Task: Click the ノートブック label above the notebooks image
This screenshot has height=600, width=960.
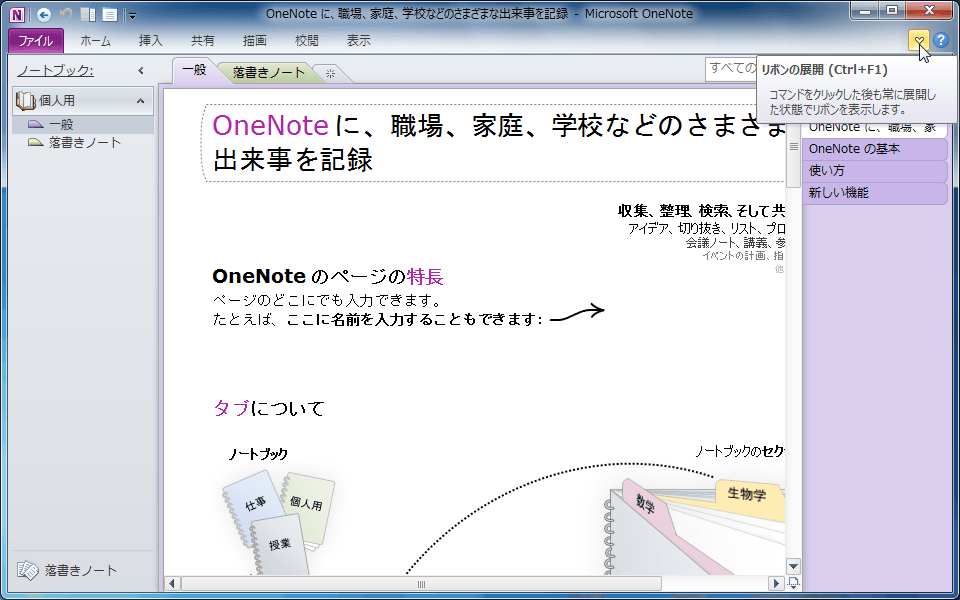Action: pyautogui.click(x=258, y=454)
